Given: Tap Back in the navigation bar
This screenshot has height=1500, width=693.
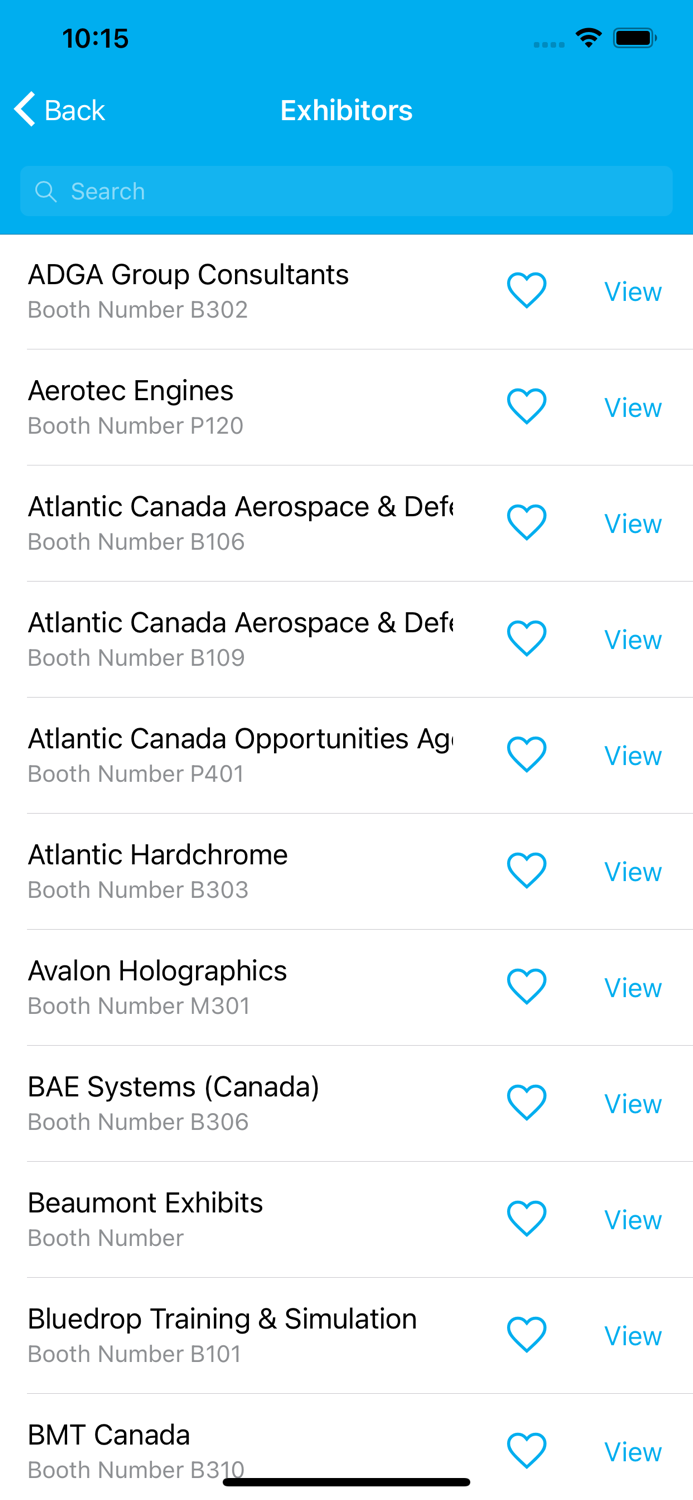Looking at the screenshot, I should [58, 110].
